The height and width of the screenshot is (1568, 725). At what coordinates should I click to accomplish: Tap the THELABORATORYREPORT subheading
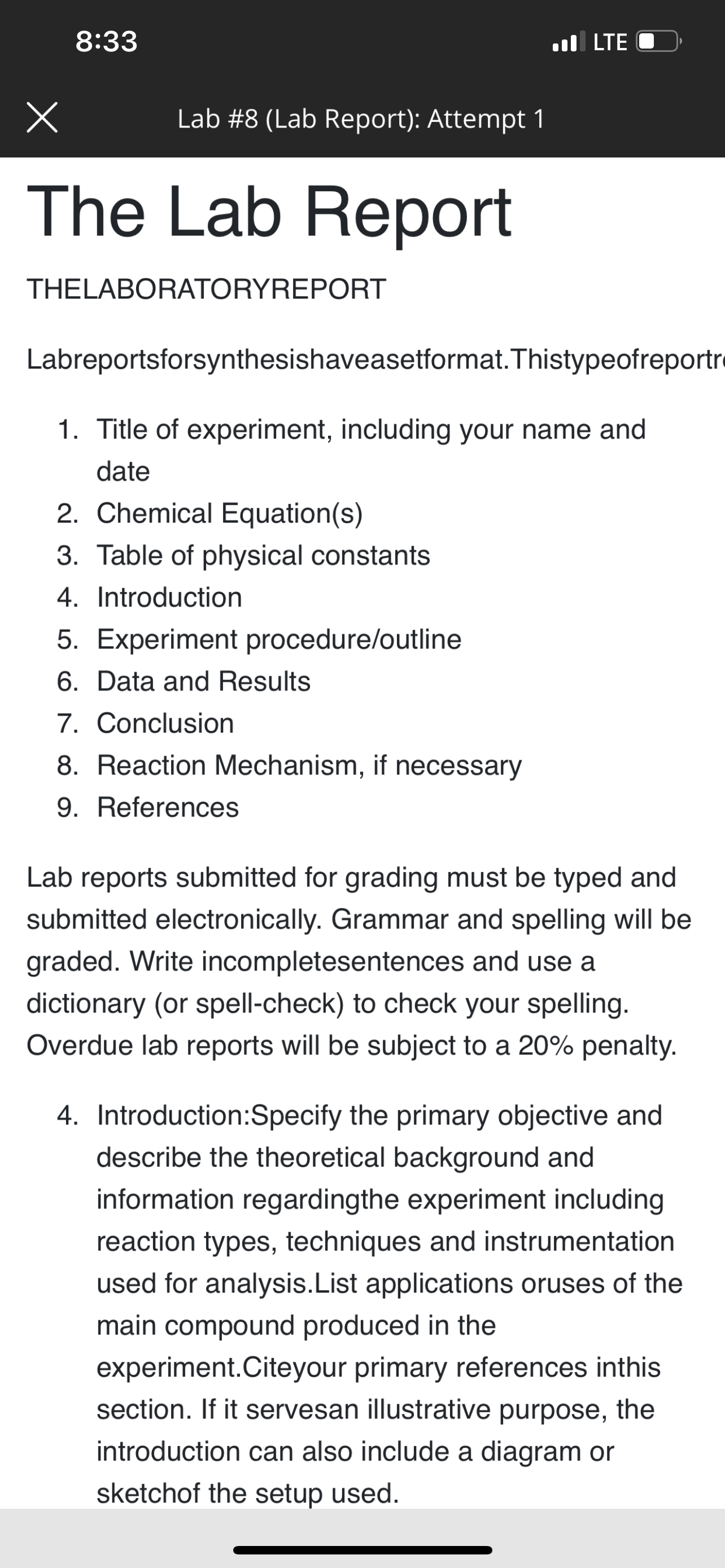point(206,288)
